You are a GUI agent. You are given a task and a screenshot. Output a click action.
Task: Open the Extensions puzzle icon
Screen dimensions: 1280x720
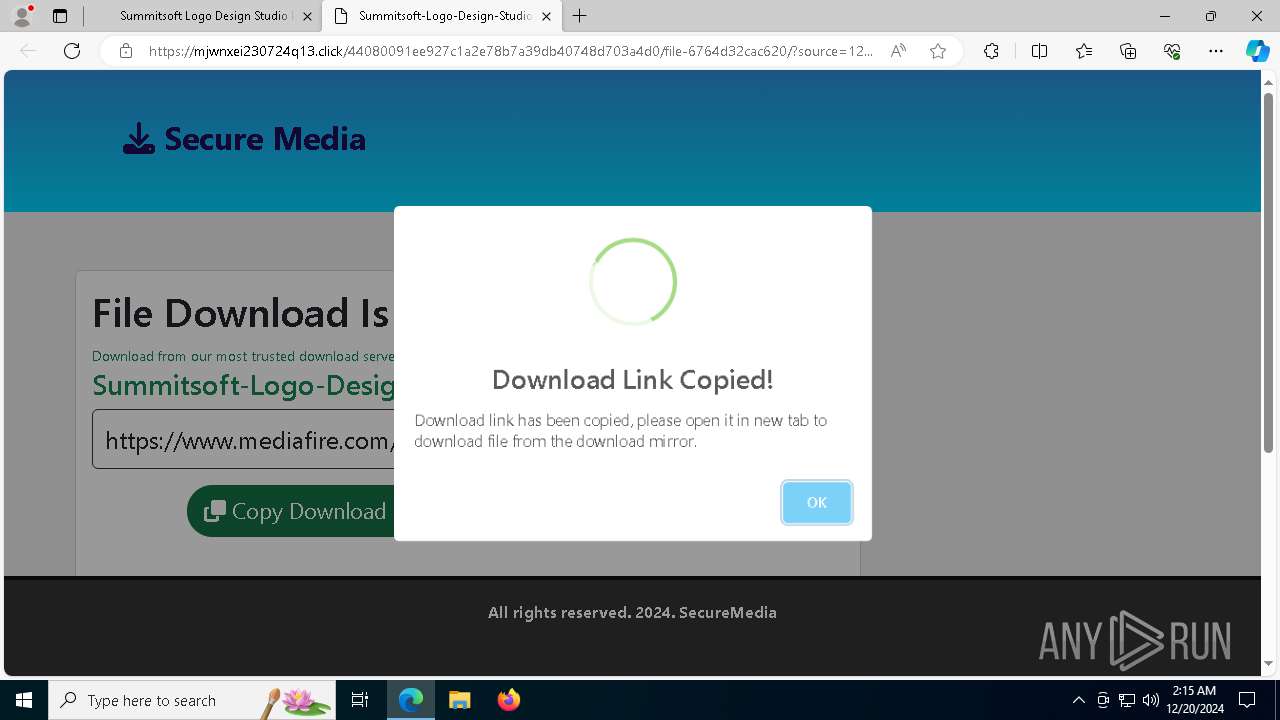(x=991, y=51)
